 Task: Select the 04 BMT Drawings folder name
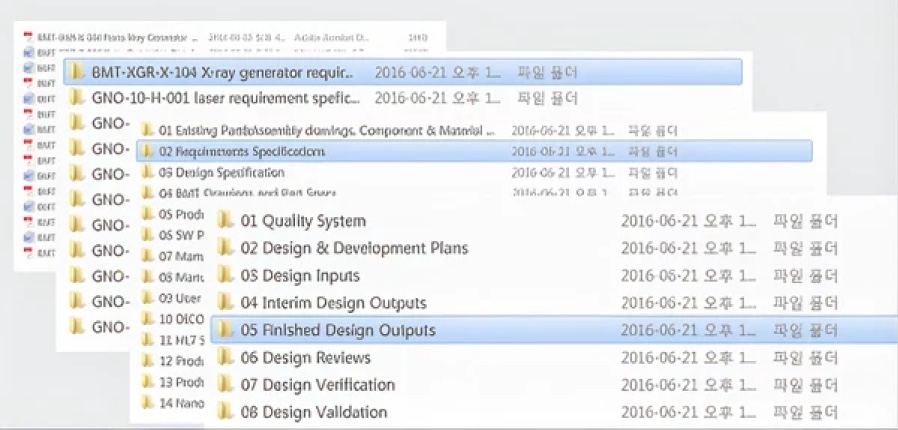click(247, 193)
